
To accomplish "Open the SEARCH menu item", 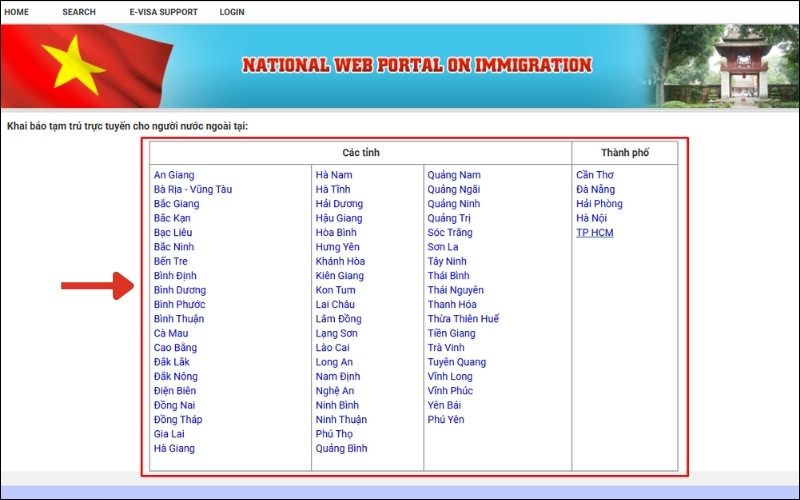I will point(79,12).
